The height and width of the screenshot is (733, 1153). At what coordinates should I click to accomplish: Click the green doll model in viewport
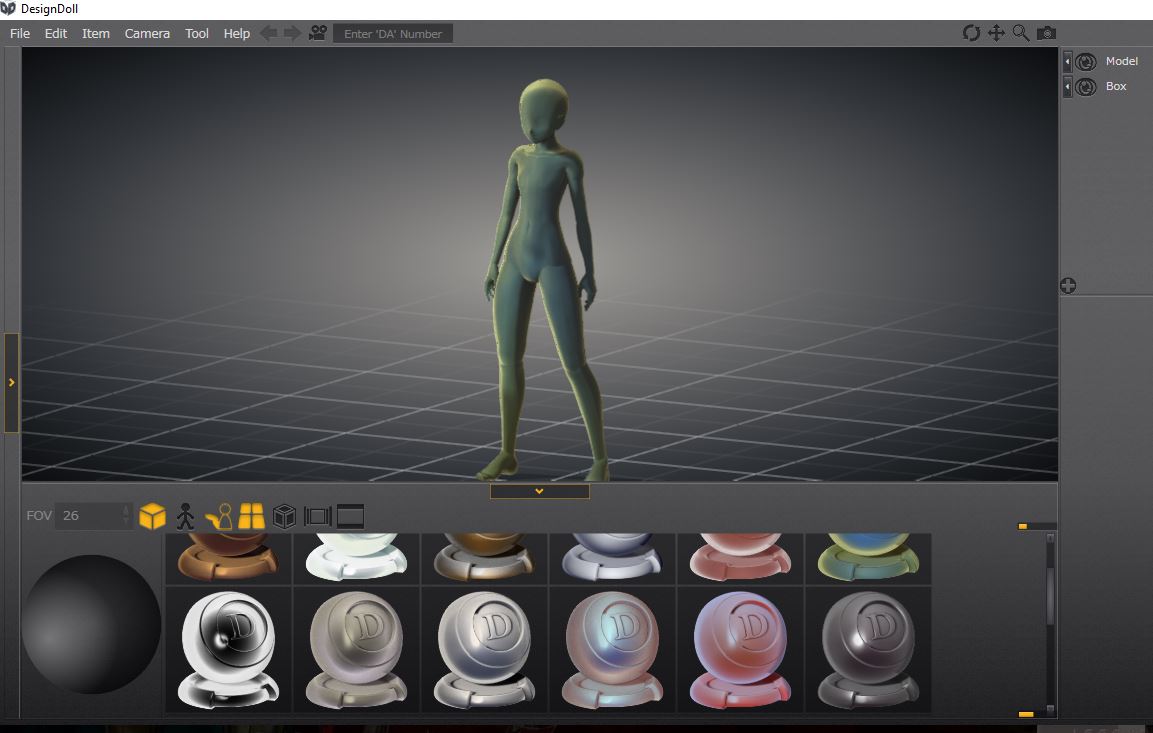(542, 279)
